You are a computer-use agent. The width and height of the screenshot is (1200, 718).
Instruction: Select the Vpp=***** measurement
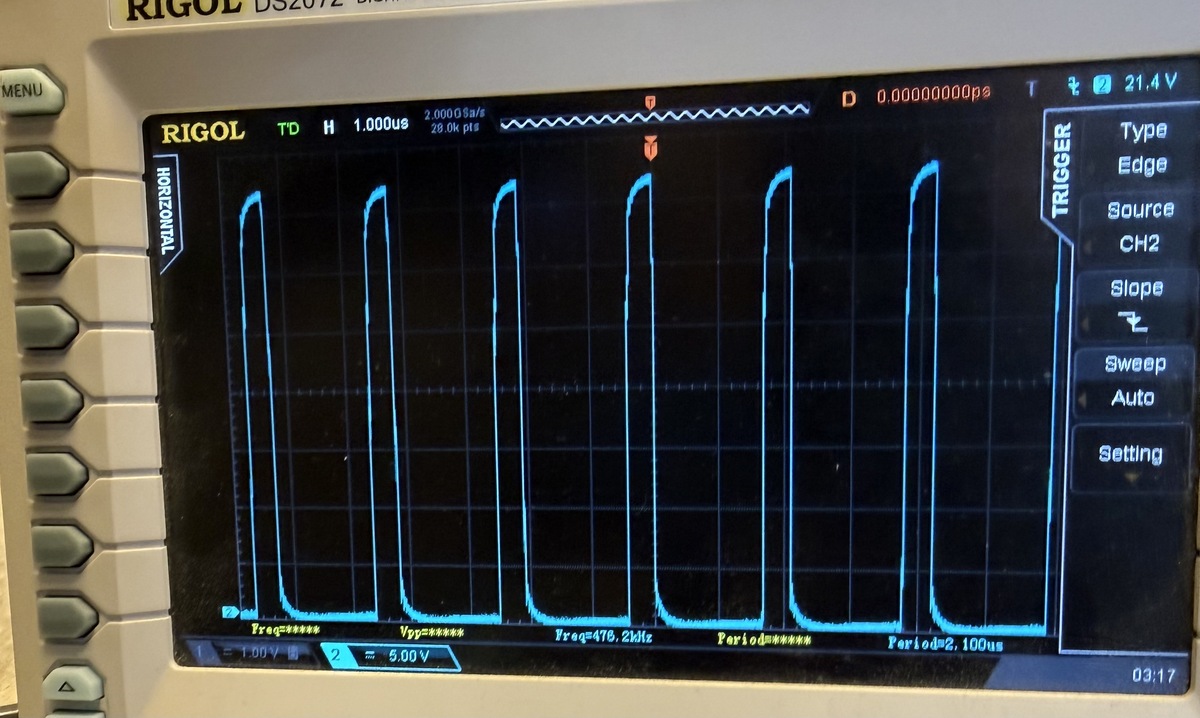tap(432, 633)
